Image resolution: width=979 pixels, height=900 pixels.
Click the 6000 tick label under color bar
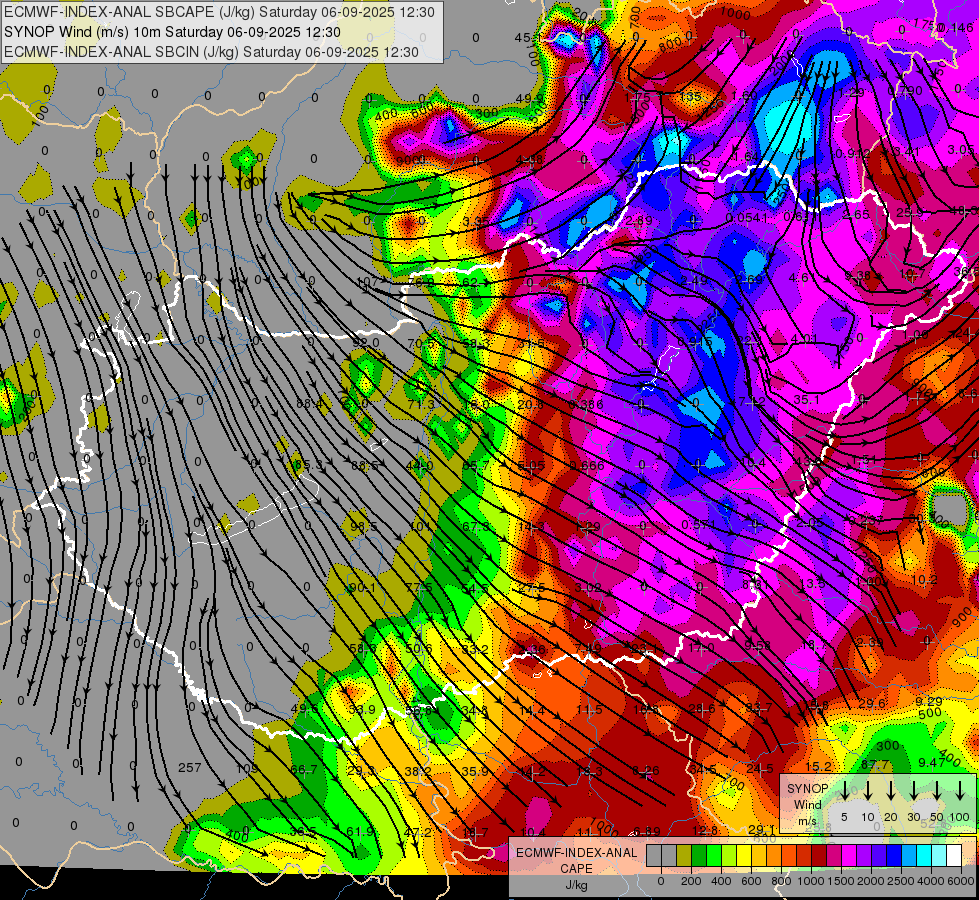962,881
